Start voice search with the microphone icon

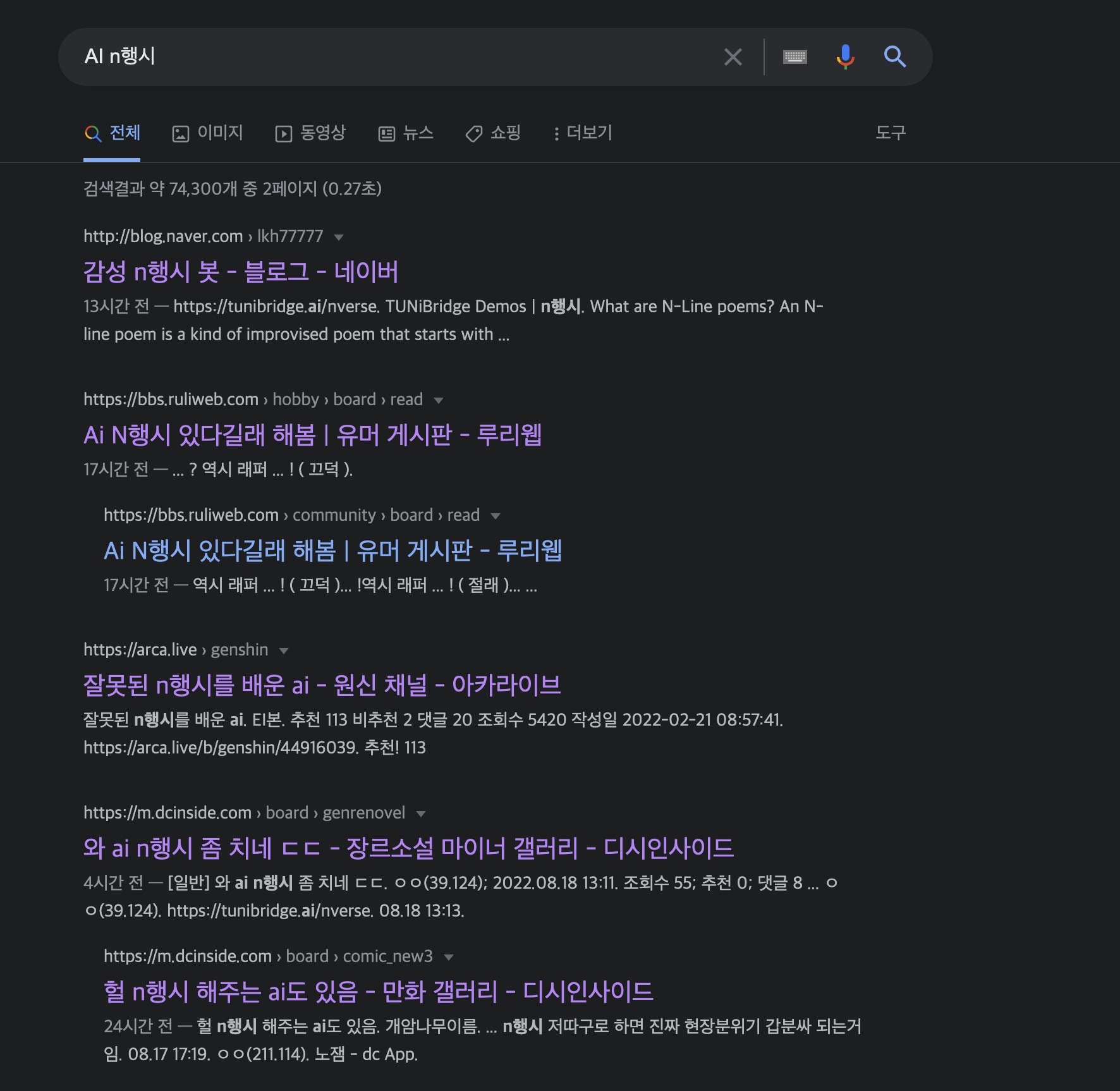pyautogui.click(x=845, y=57)
